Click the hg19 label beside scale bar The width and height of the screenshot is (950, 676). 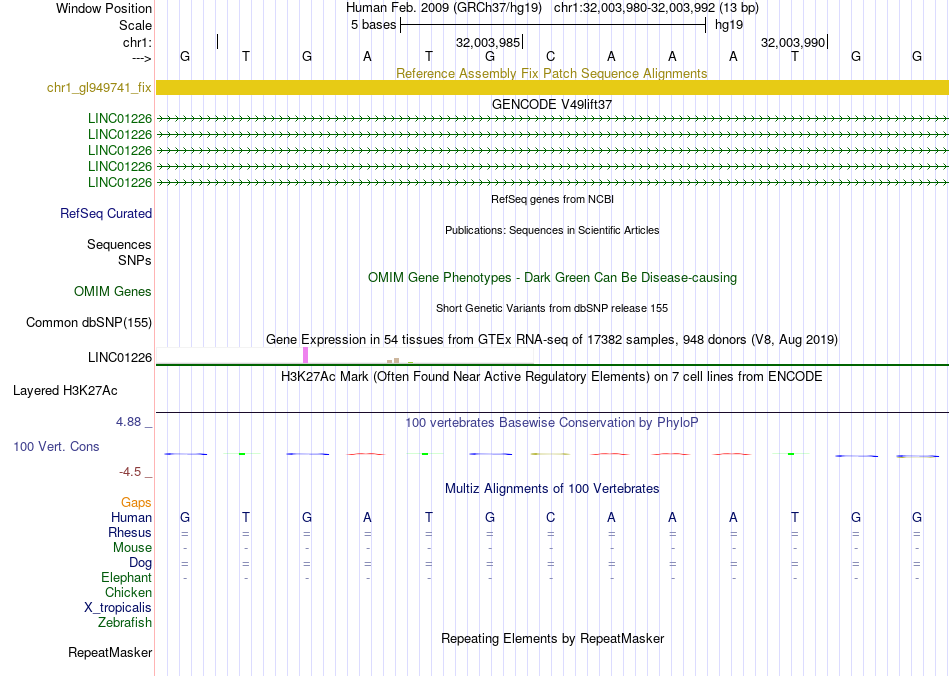coord(729,25)
